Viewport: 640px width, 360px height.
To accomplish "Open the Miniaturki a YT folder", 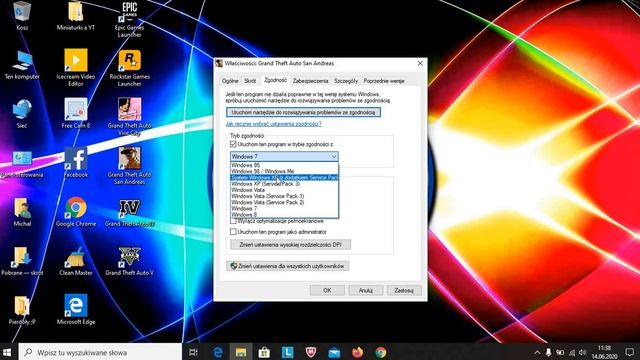I will (76, 16).
